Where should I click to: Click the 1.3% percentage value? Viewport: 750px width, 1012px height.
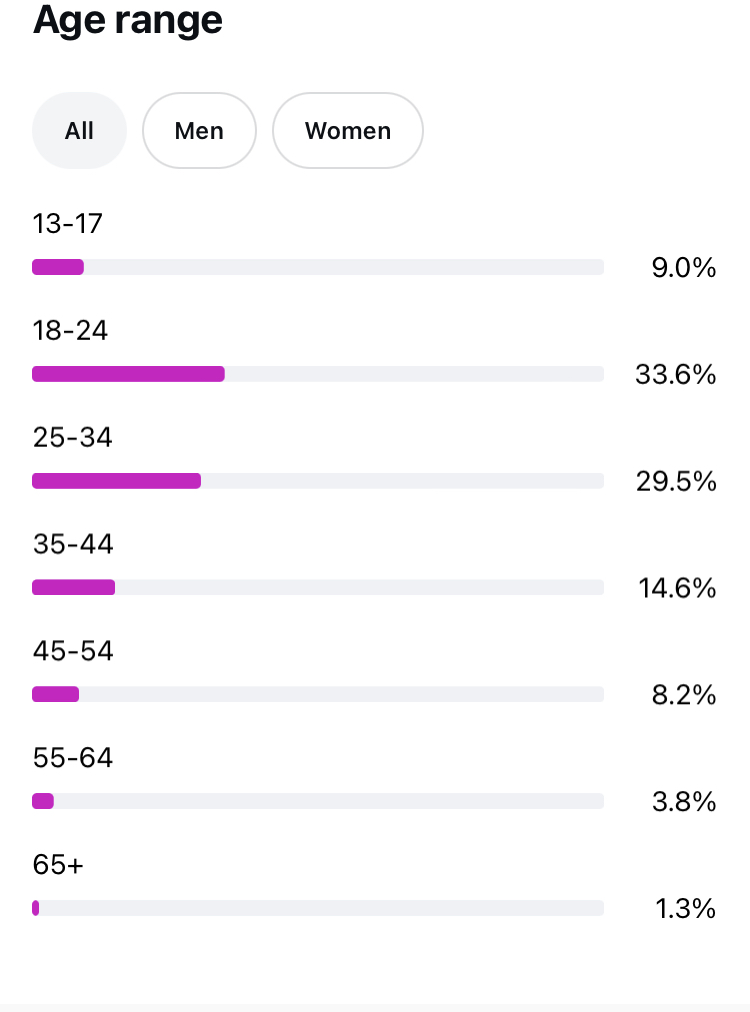[x=685, y=909]
